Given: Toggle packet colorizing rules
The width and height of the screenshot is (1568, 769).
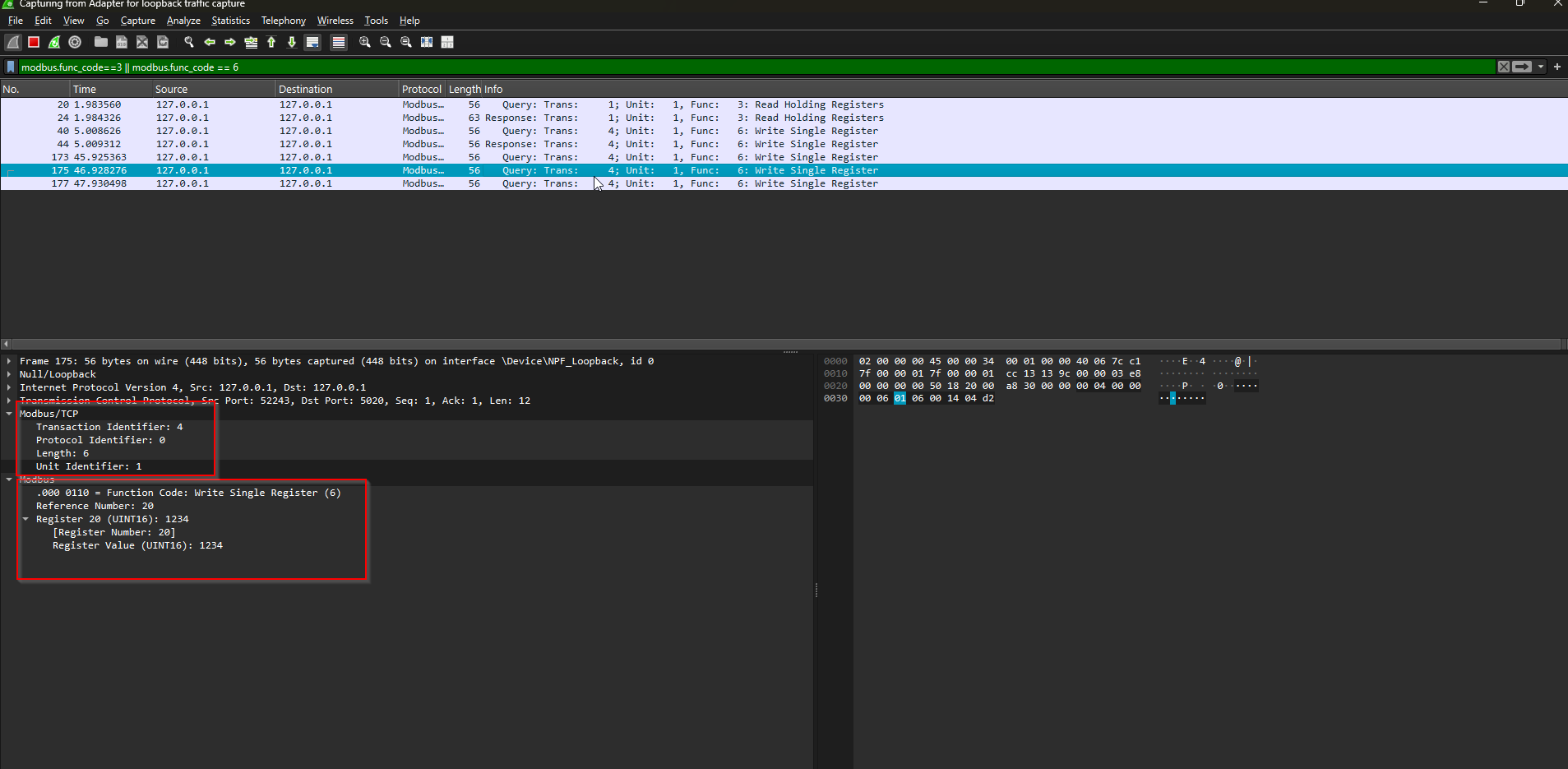Looking at the screenshot, I should [339, 42].
